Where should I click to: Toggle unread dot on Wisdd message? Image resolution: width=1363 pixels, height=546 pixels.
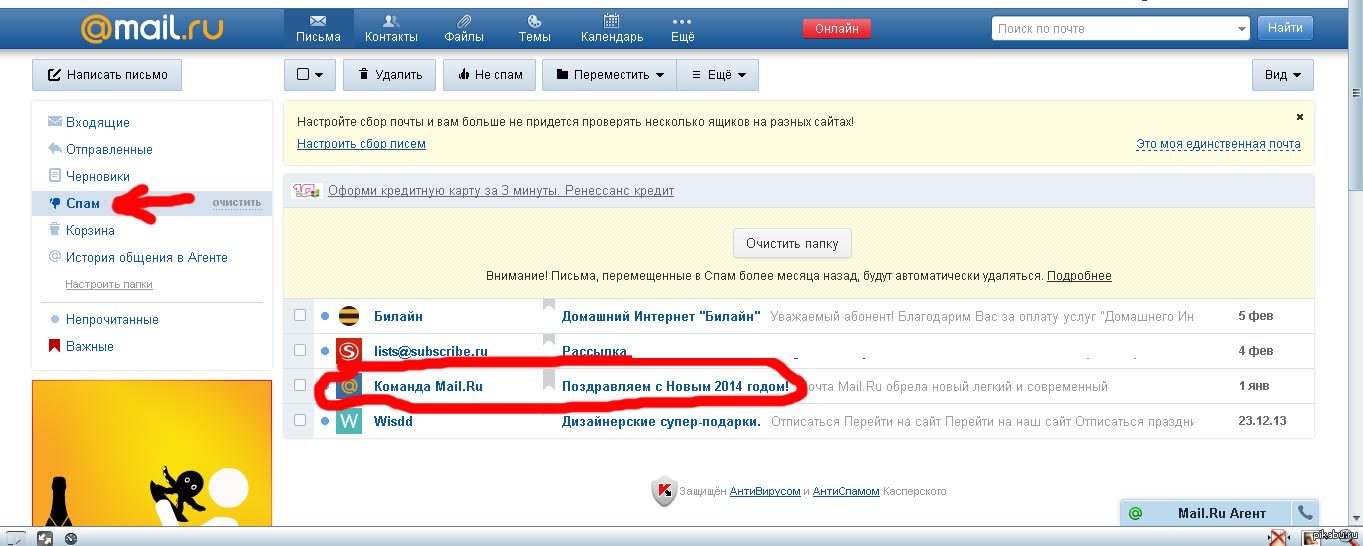325,421
